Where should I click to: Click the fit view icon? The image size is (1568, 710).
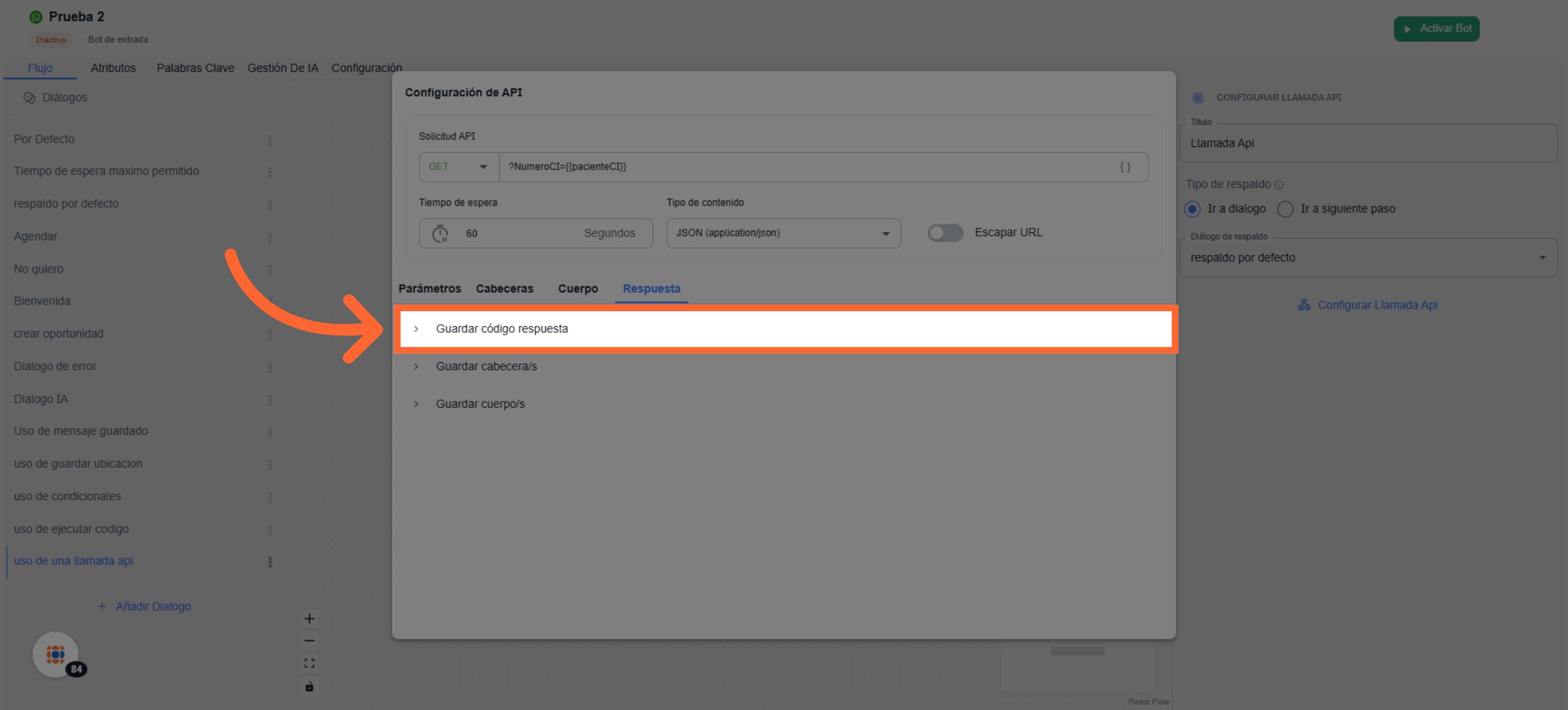(x=309, y=664)
